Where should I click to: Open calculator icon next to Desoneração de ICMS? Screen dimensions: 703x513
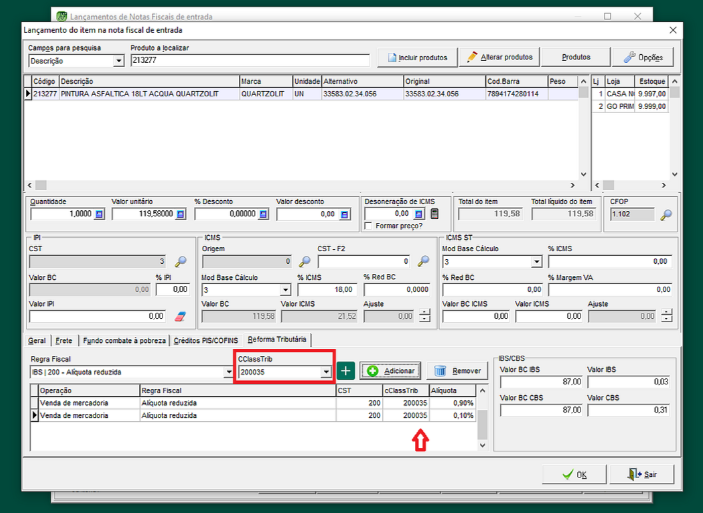[433, 214]
